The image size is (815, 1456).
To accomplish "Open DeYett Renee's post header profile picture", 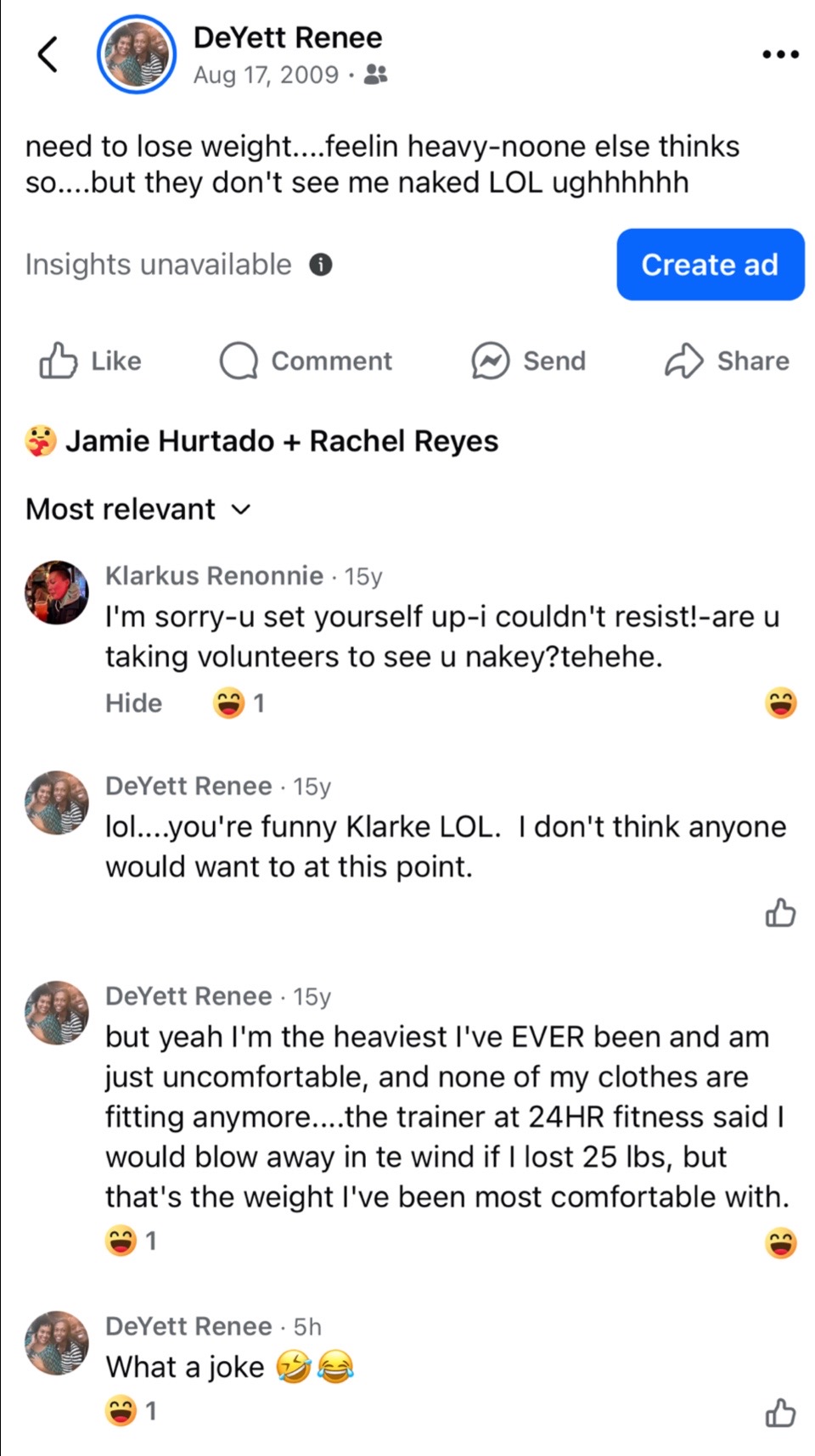I will click(137, 54).
